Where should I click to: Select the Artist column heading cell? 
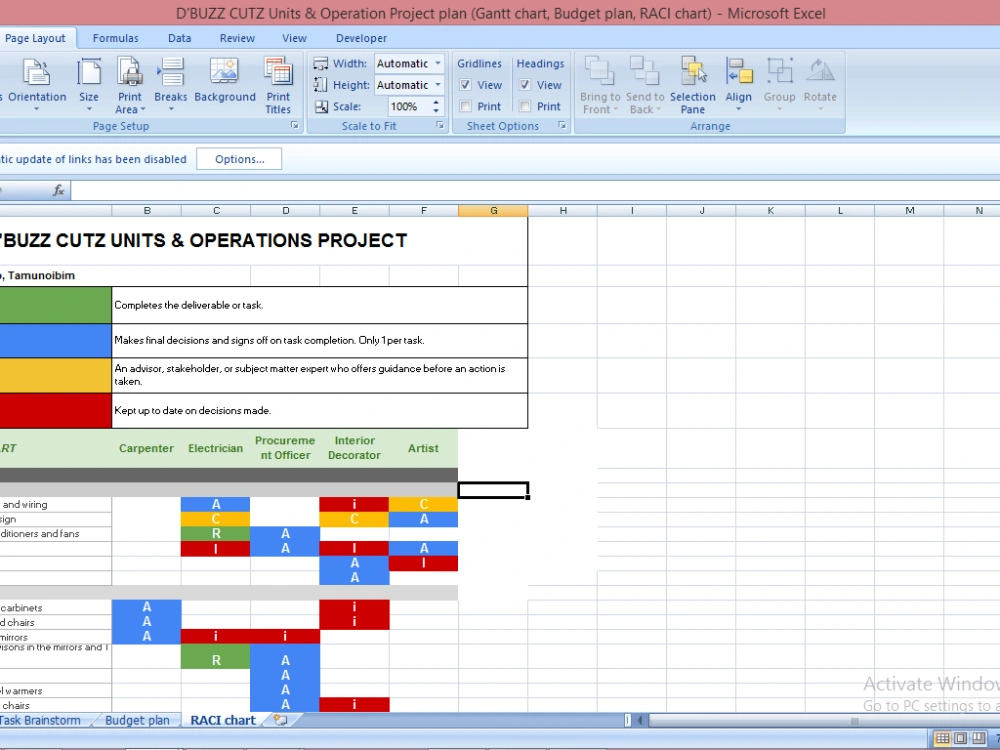click(x=423, y=448)
